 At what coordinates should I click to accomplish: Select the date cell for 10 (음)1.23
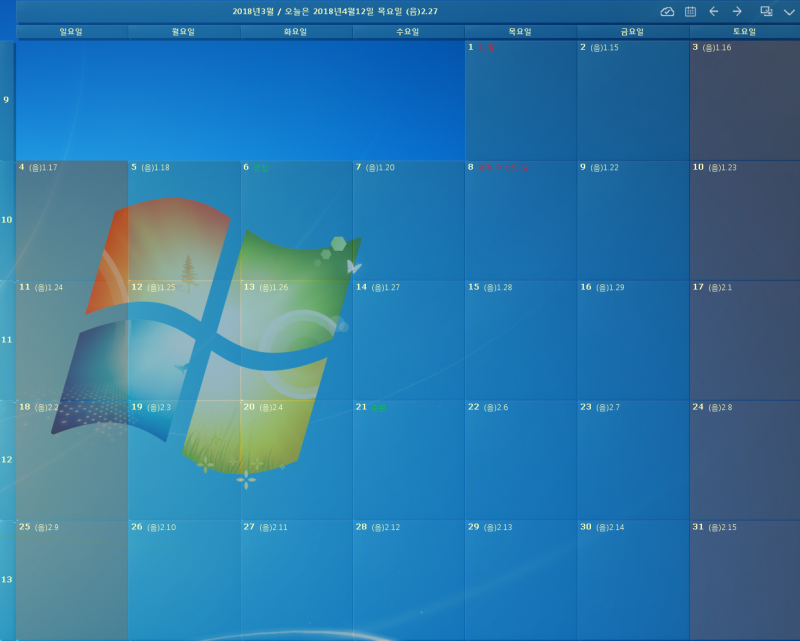coord(745,220)
